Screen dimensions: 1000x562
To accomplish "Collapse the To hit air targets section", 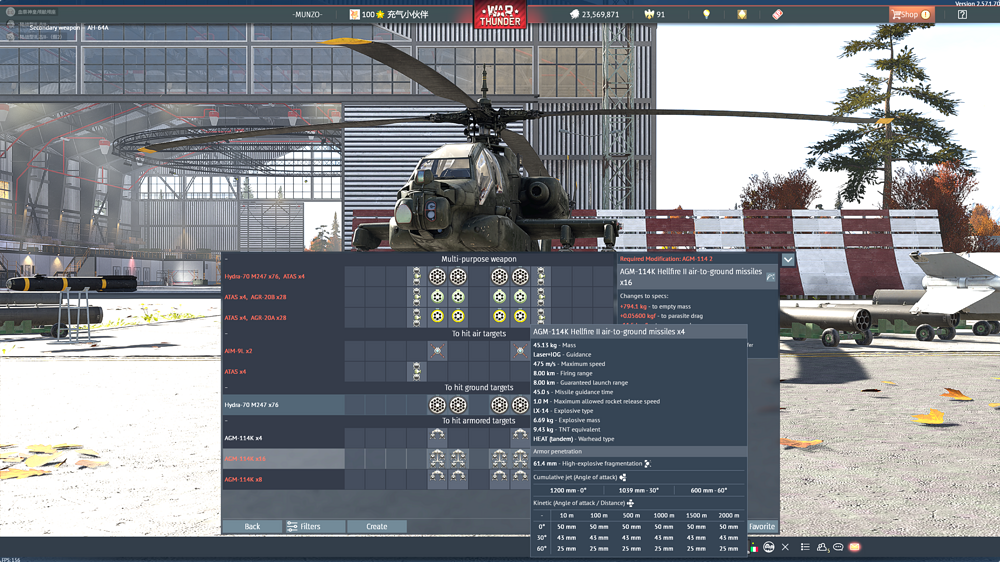I will click(x=226, y=334).
